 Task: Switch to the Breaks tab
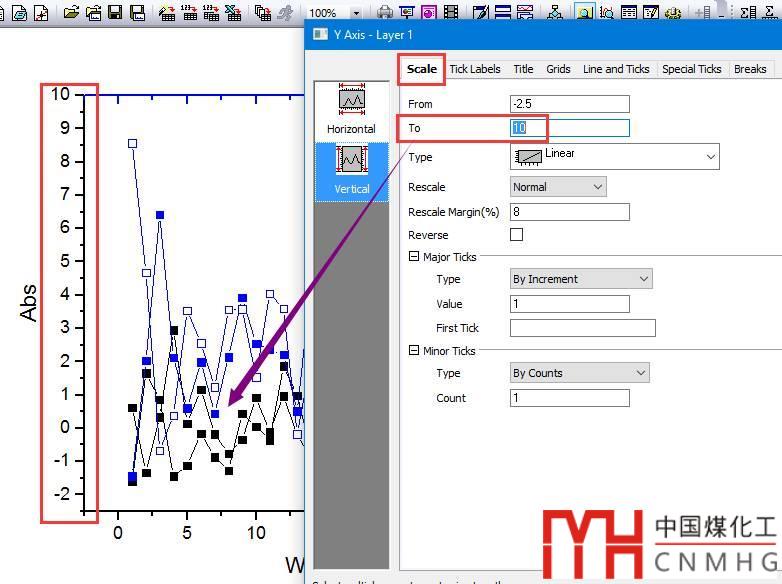click(750, 69)
